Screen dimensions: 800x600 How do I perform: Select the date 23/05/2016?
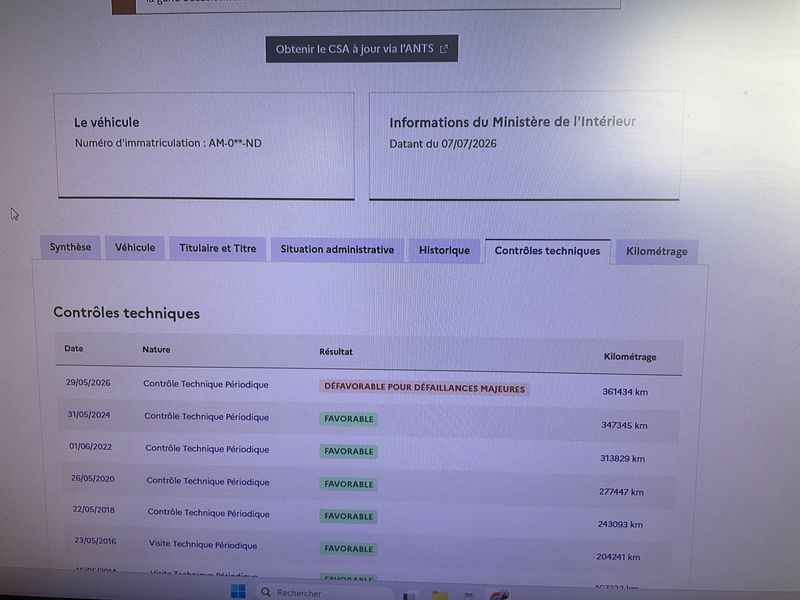pos(95,541)
